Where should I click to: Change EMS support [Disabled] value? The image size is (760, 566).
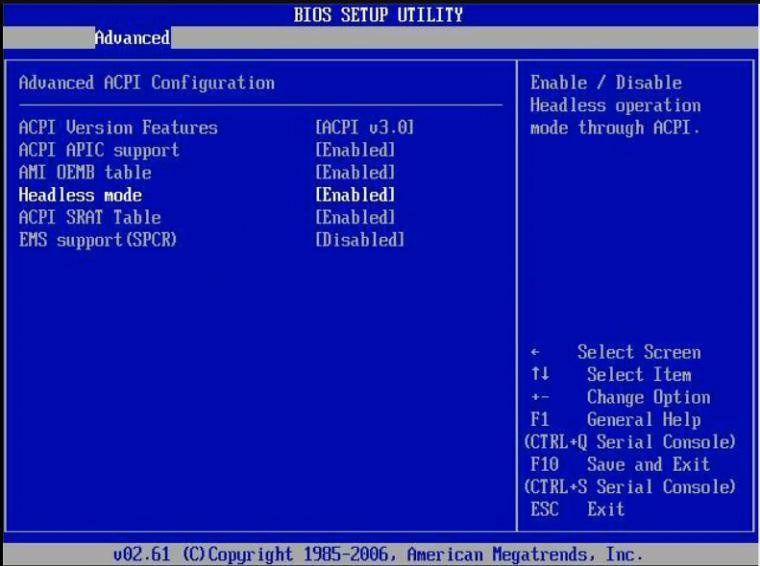tap(360, 240)
